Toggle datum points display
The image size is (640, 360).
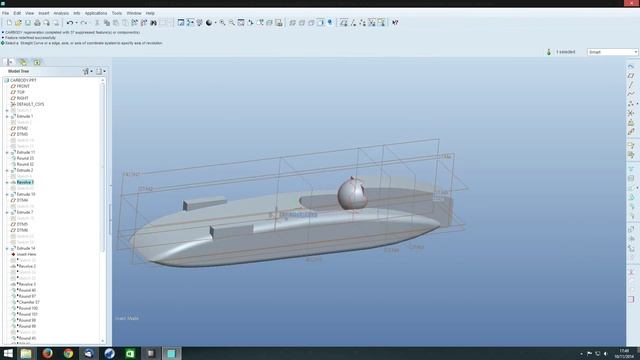pyautogui.click(x=362, y=23)
